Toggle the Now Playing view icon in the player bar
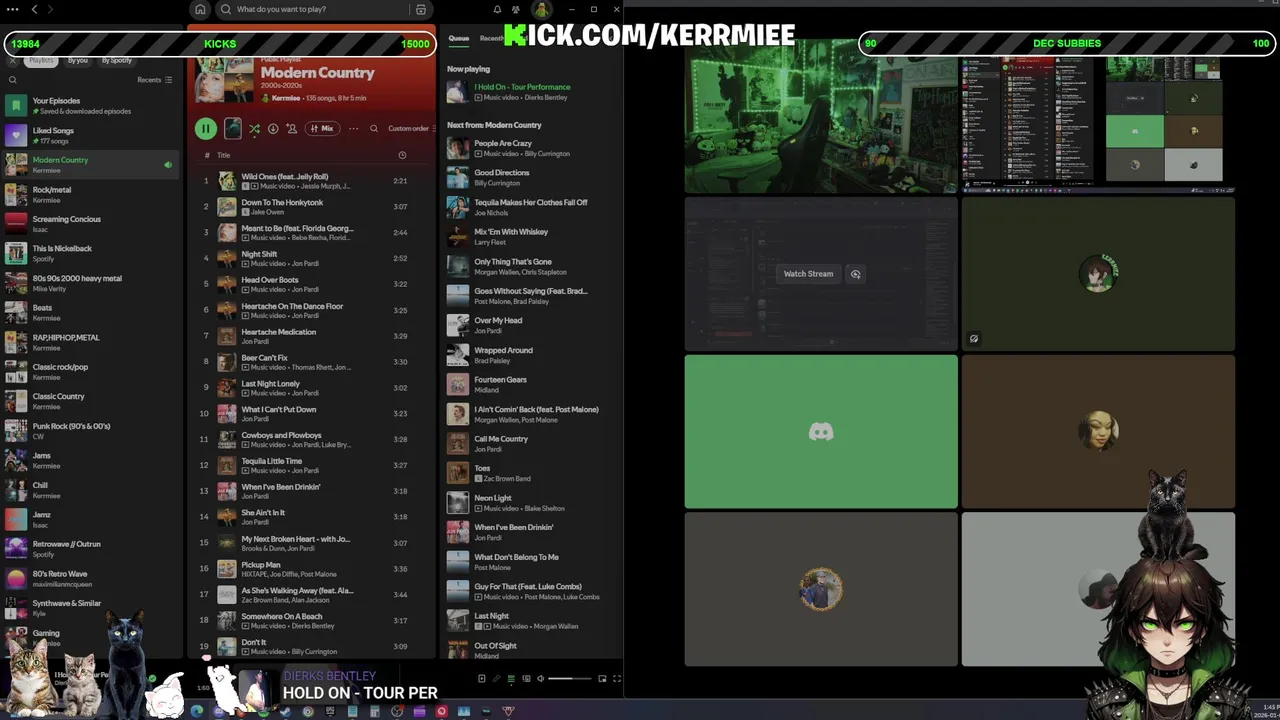Screen dimensions: 1280x720 pyautogui.click(x=481, y=679)
